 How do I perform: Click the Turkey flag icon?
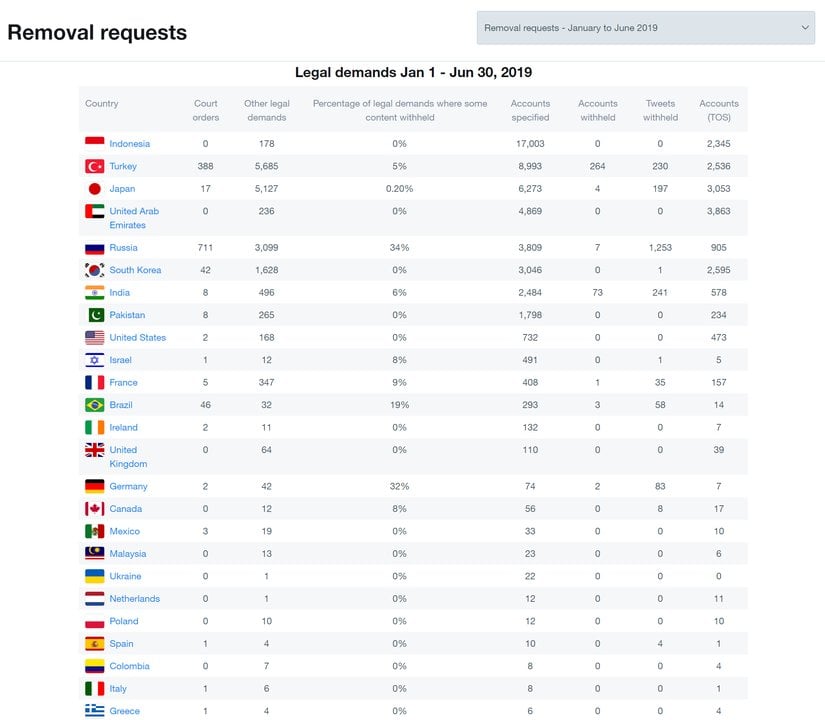point(95,166)
